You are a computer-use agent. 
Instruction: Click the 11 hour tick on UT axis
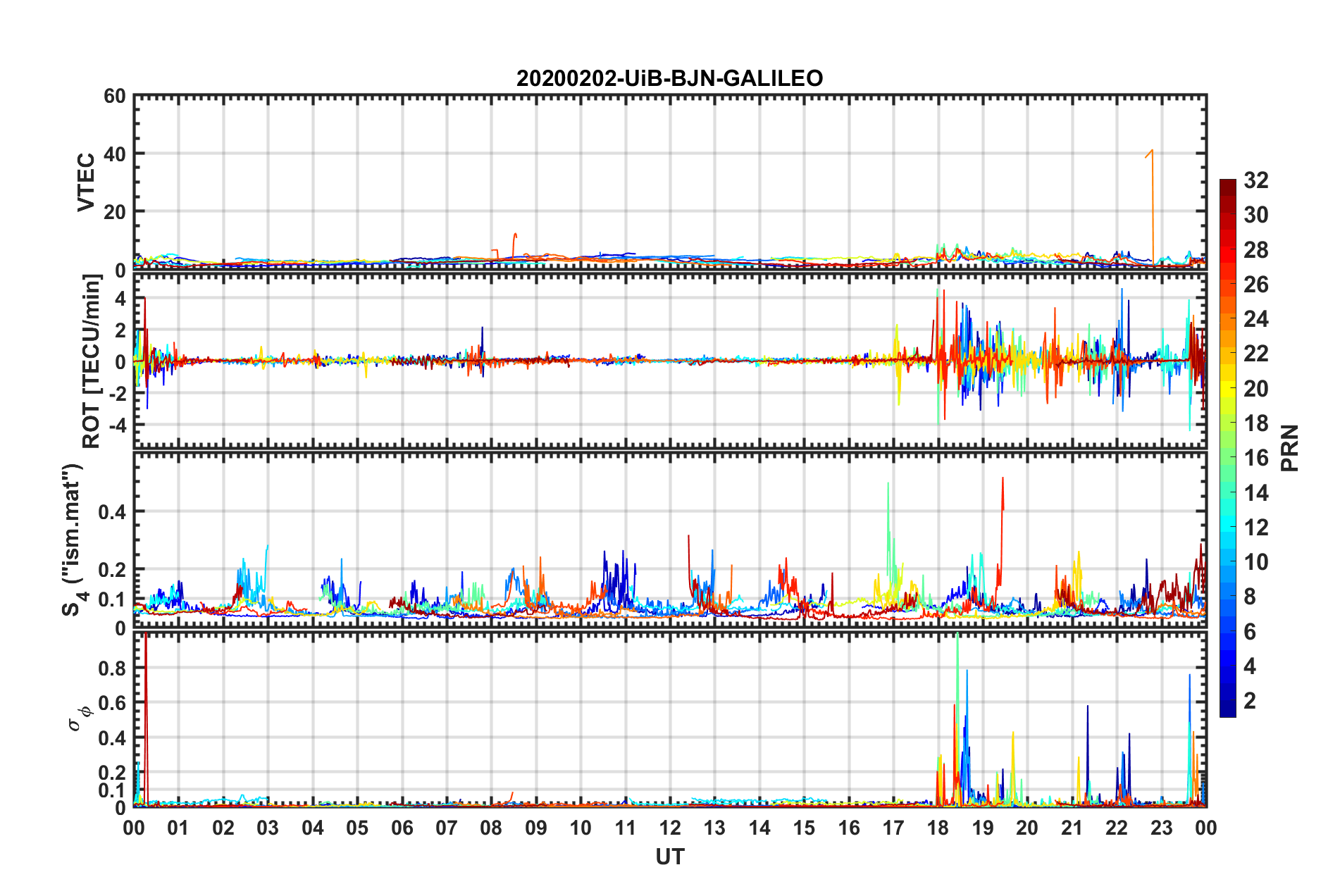(626, 828)
